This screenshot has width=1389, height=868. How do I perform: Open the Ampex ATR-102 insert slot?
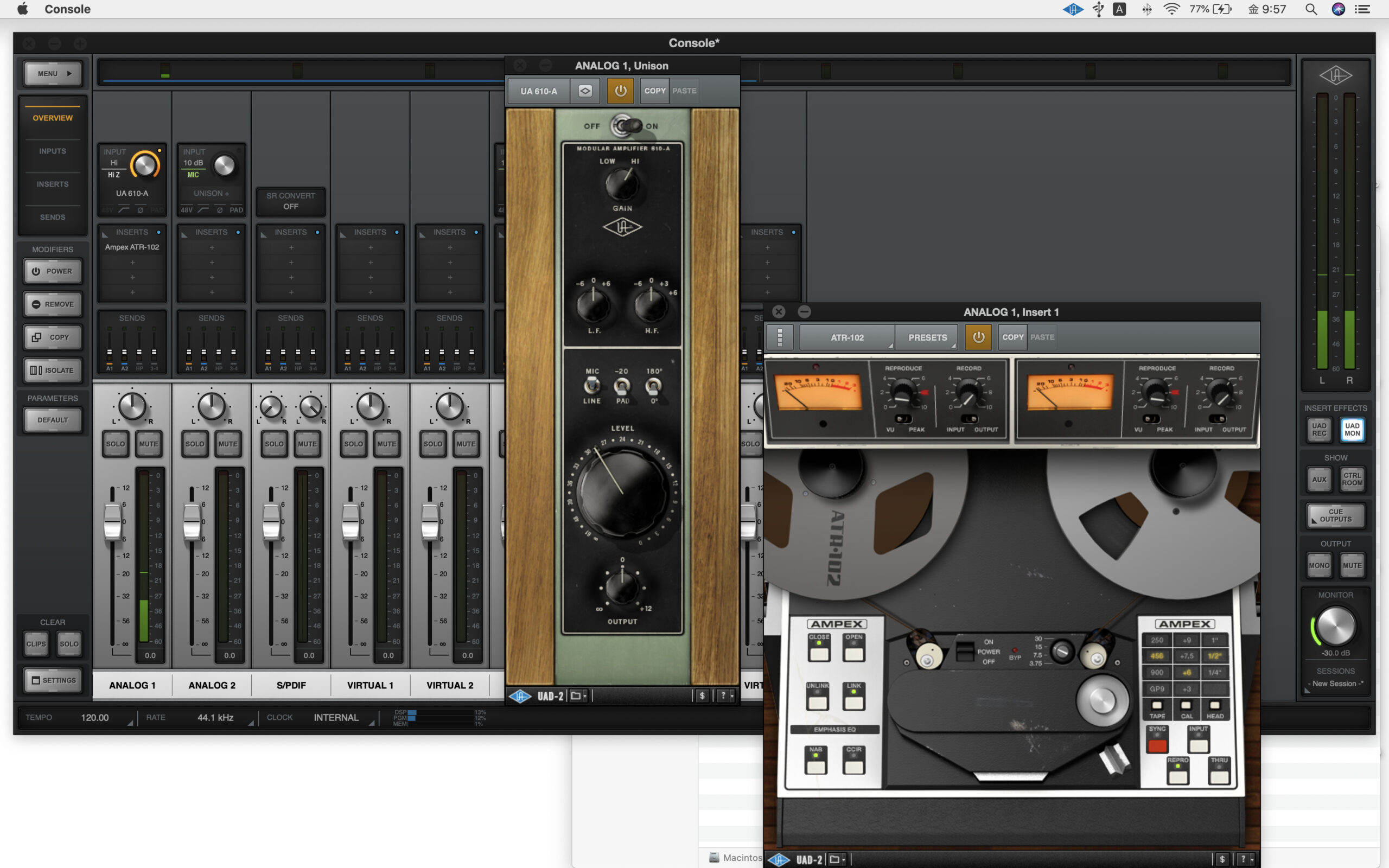132,247
